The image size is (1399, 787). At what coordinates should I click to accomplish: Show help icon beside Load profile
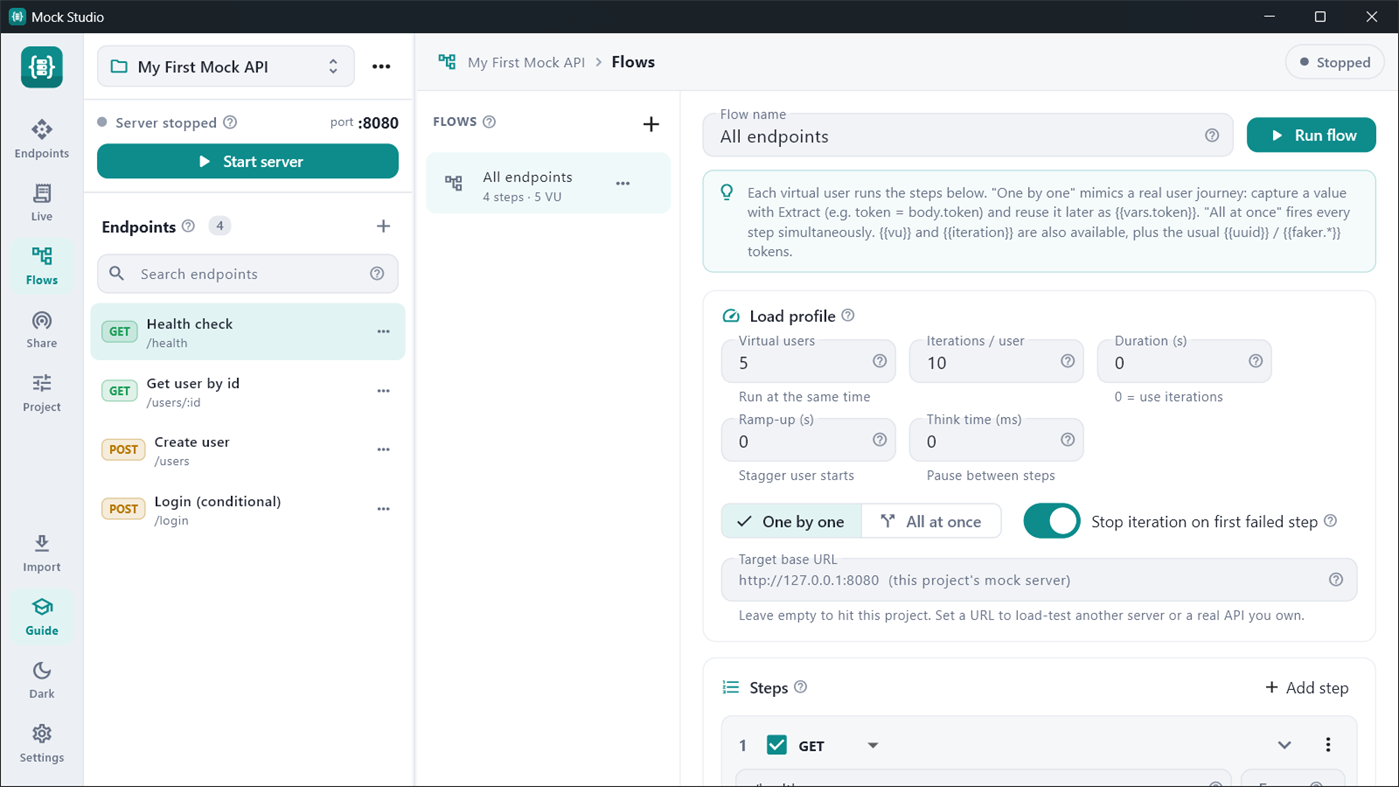[x=848, y=315]
